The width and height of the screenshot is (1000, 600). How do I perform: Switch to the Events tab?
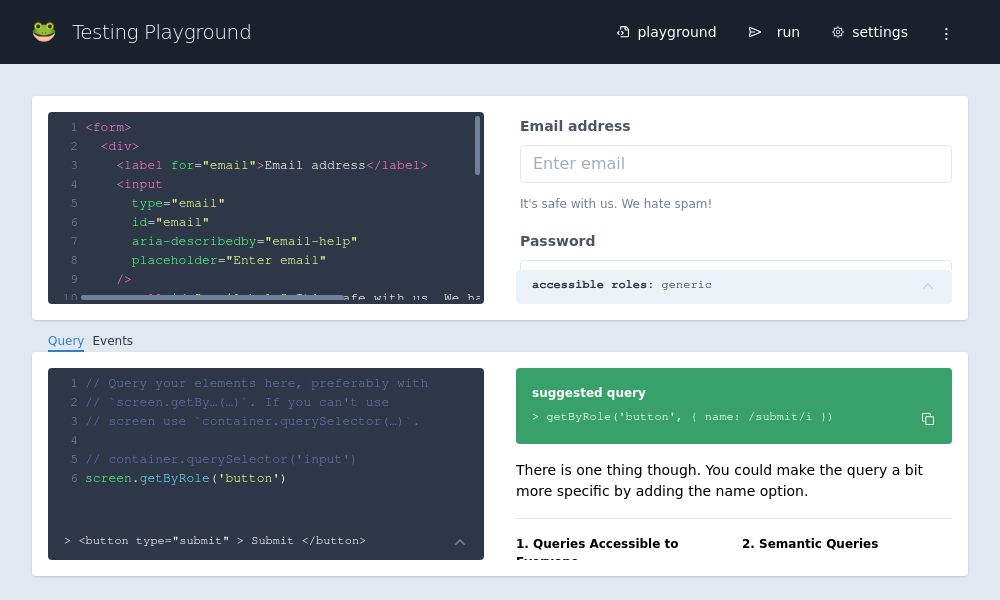[x=112, y=341]
